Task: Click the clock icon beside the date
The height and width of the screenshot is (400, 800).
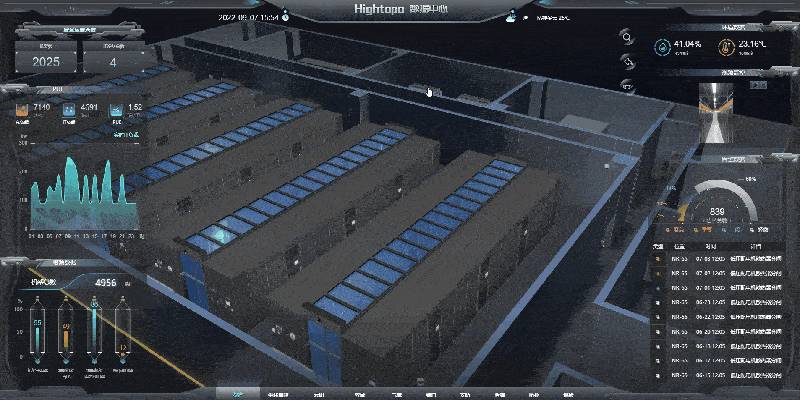Action: (285, 15)
